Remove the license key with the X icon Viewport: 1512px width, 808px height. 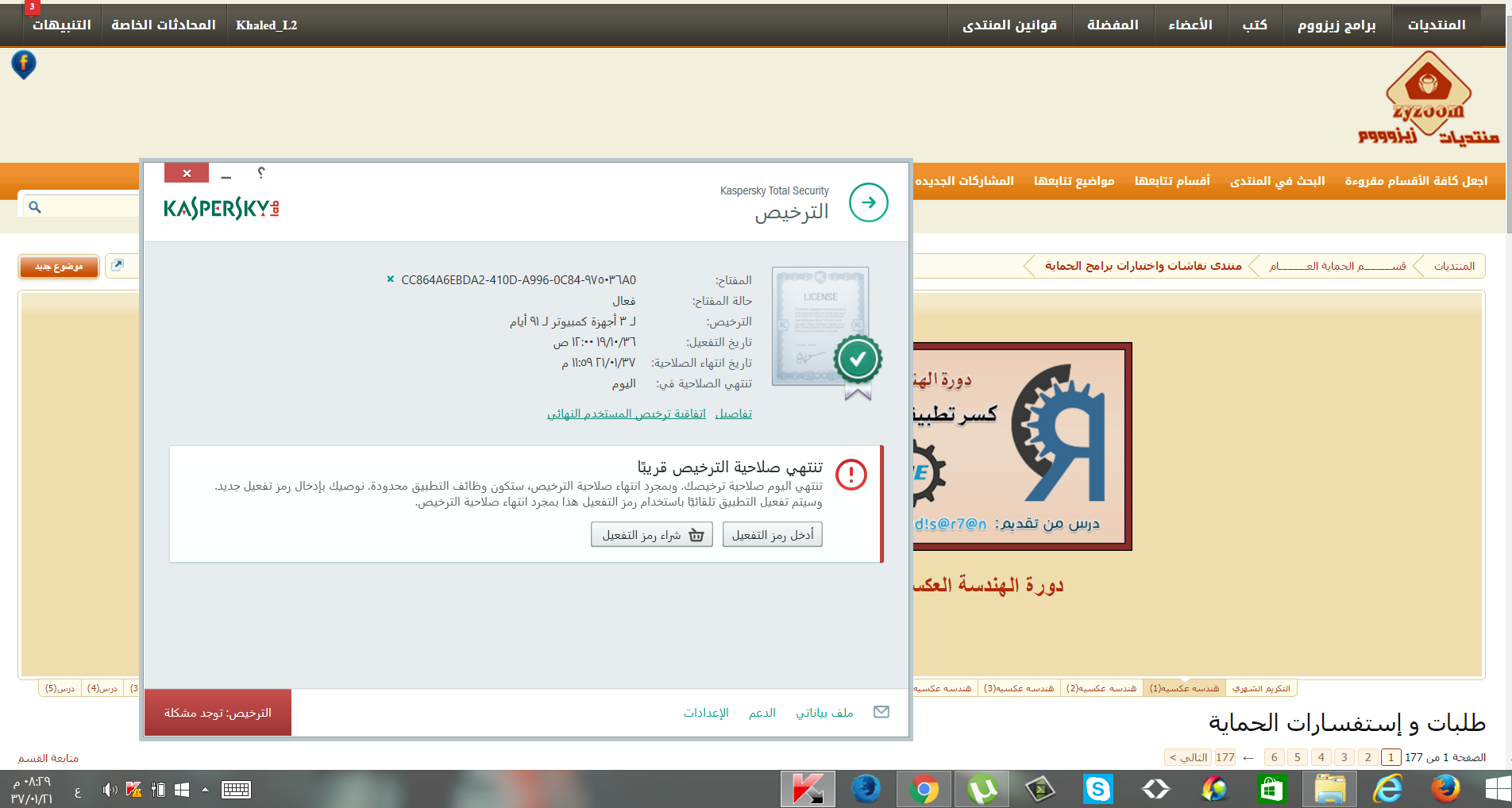390,279
